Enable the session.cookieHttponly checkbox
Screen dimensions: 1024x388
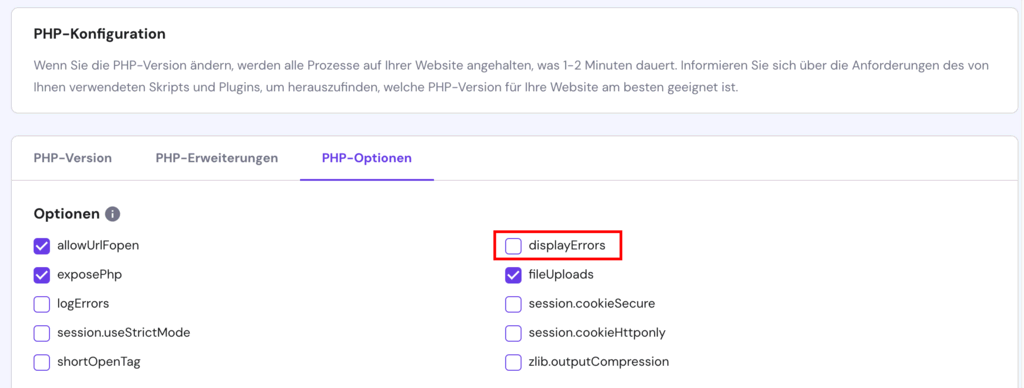[x=513, y=332]
